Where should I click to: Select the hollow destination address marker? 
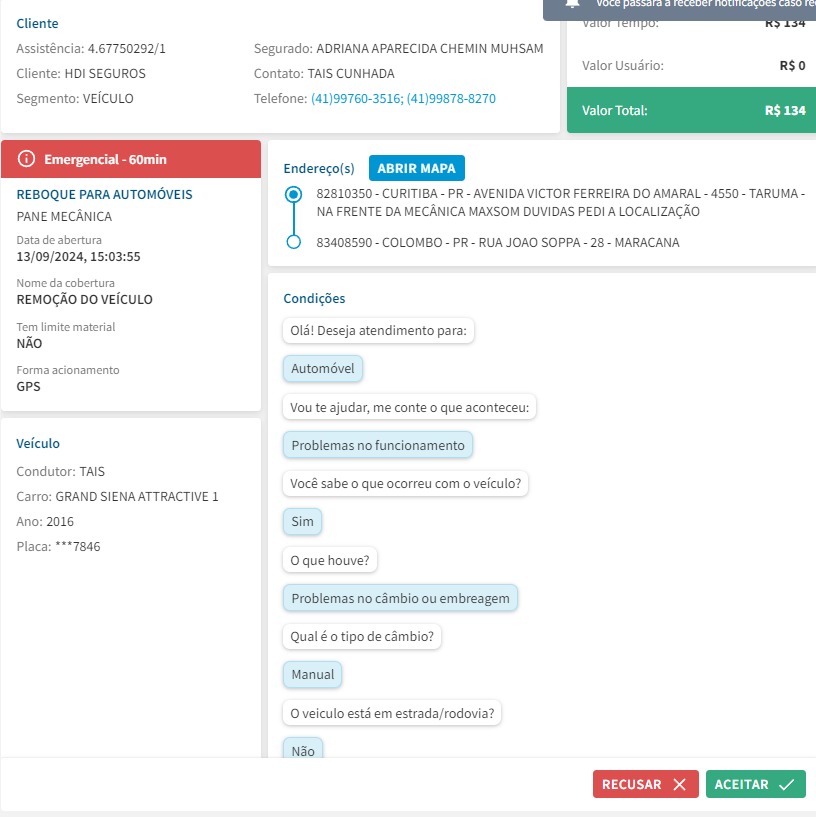pos(293,242)
